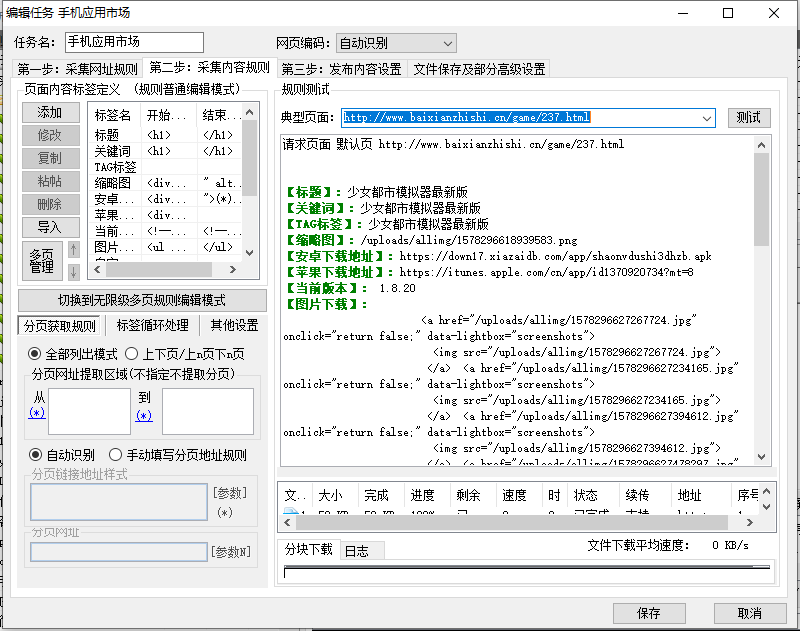
Task: Cancel editing with 取消 button
Action: tap(749, 613)
